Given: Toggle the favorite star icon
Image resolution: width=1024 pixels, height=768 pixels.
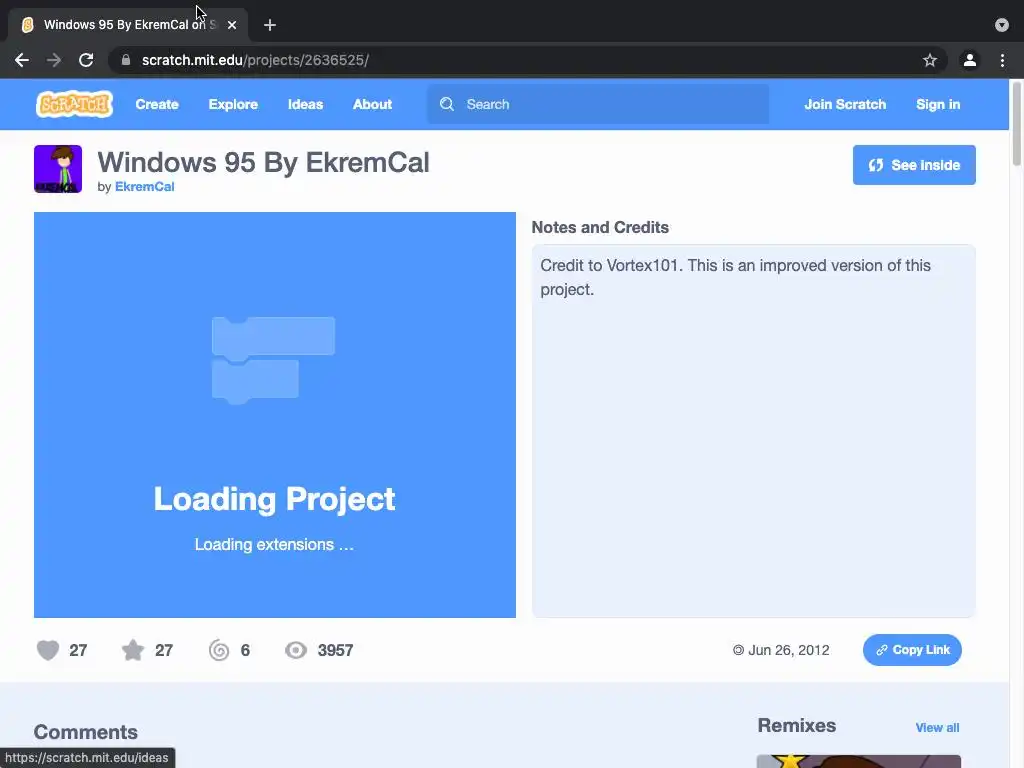Looking at the screenshot, I should [x=133, y=650].
